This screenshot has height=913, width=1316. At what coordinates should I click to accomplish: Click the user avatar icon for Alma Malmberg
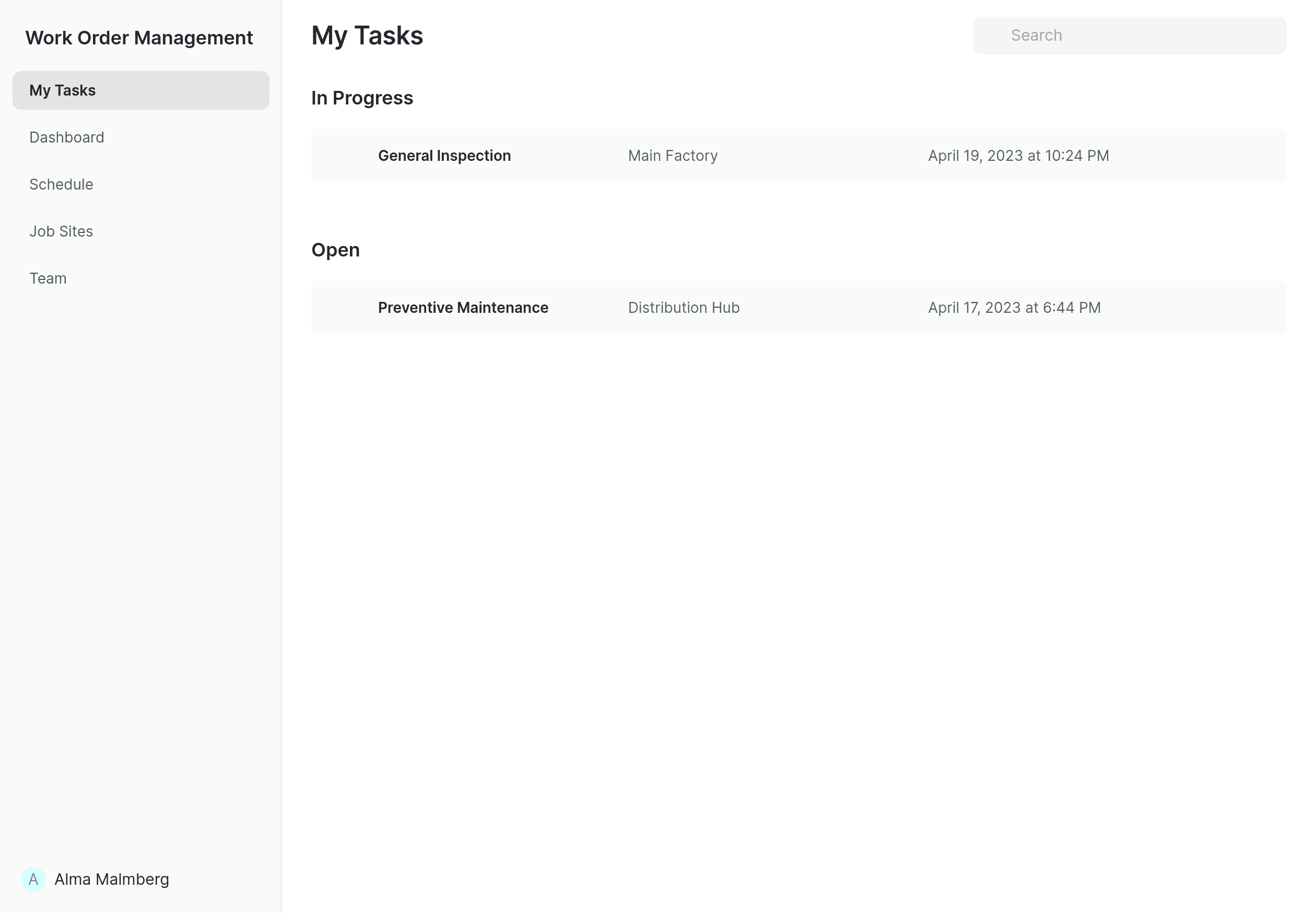pos(33,879)
